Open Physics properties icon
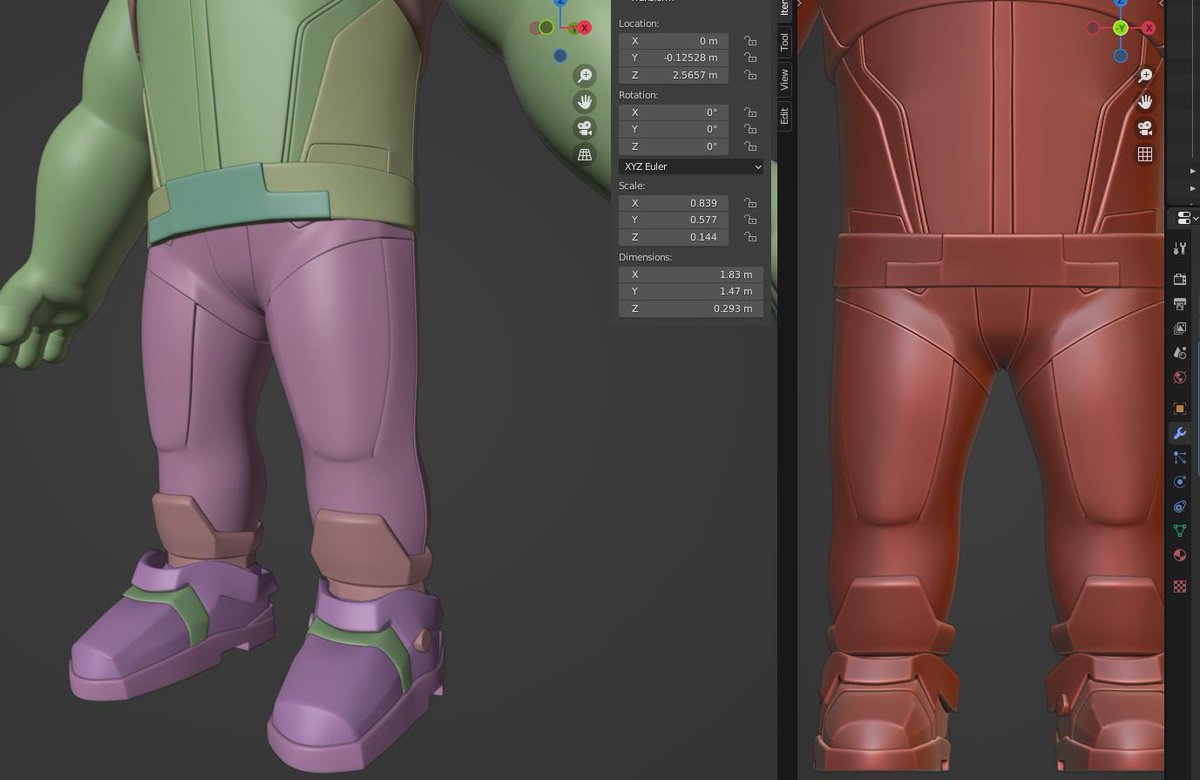The image size is (1200, 780). [x=1180, y=482]
